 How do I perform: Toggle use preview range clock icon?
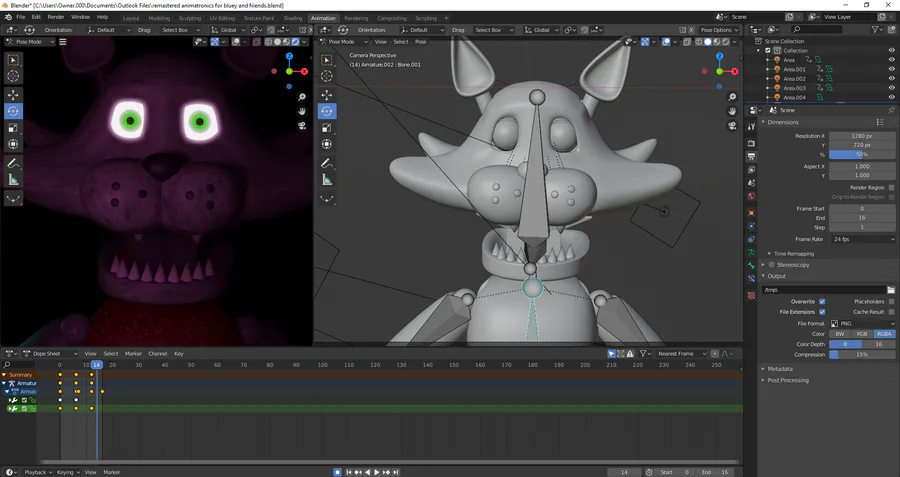649,472
